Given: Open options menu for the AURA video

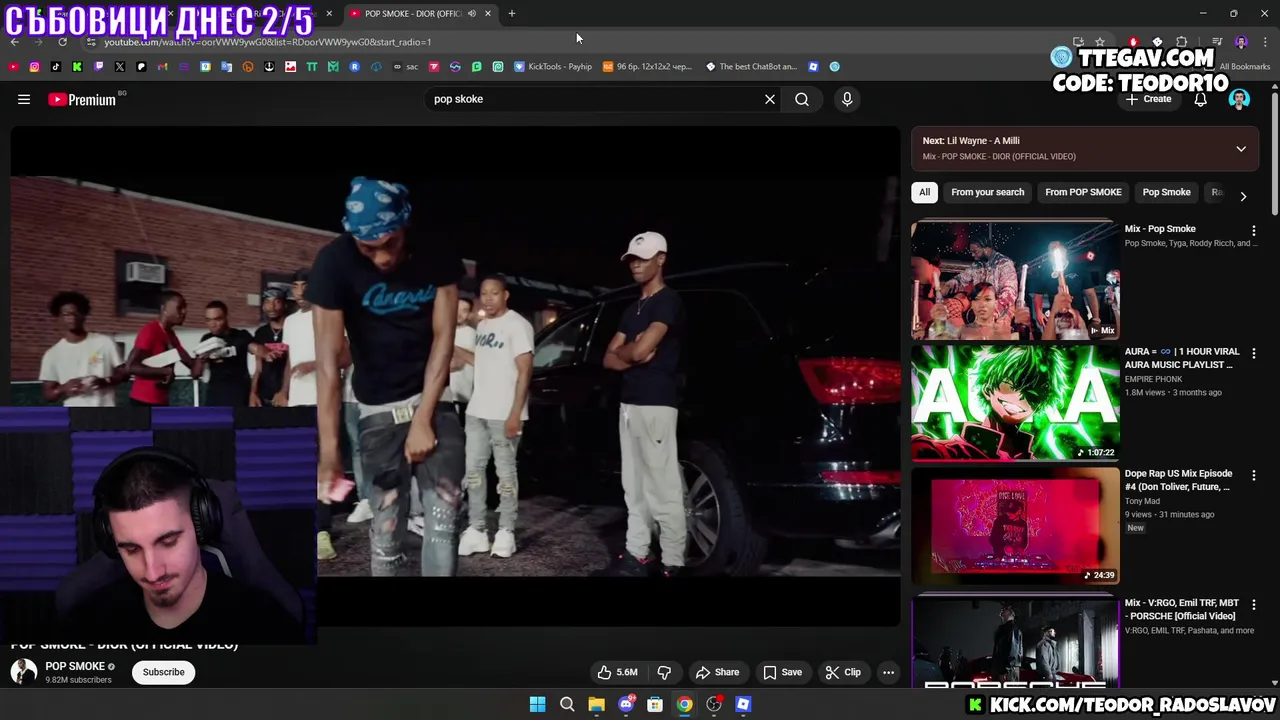Looking at the screenshot, I should [1254, 353].
